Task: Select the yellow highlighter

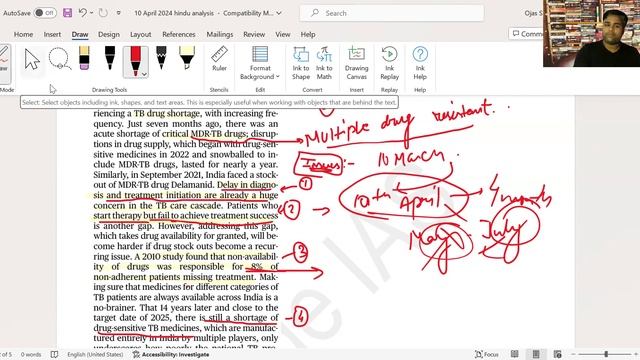Action: [187, 58]
